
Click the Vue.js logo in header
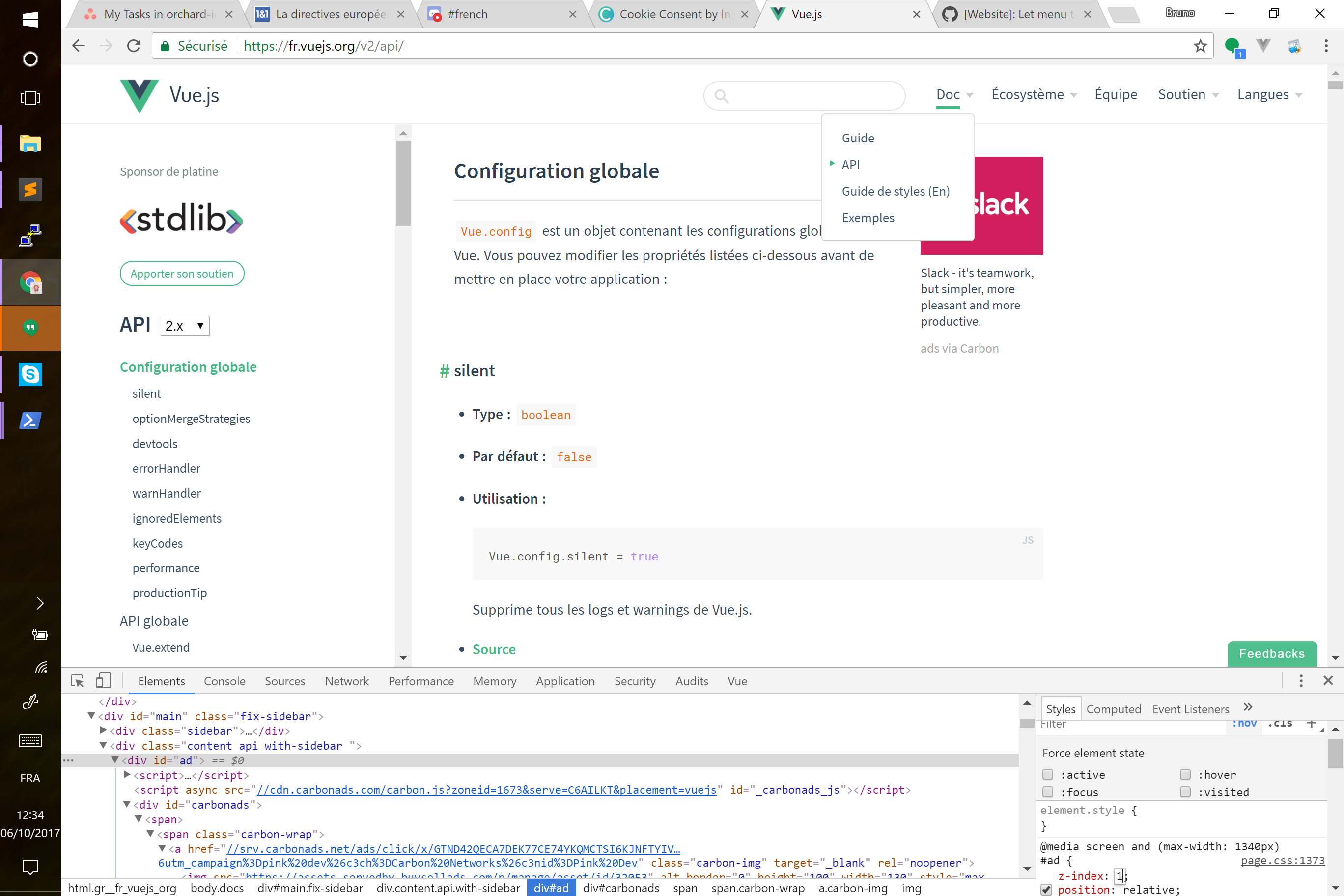(140, 95)
